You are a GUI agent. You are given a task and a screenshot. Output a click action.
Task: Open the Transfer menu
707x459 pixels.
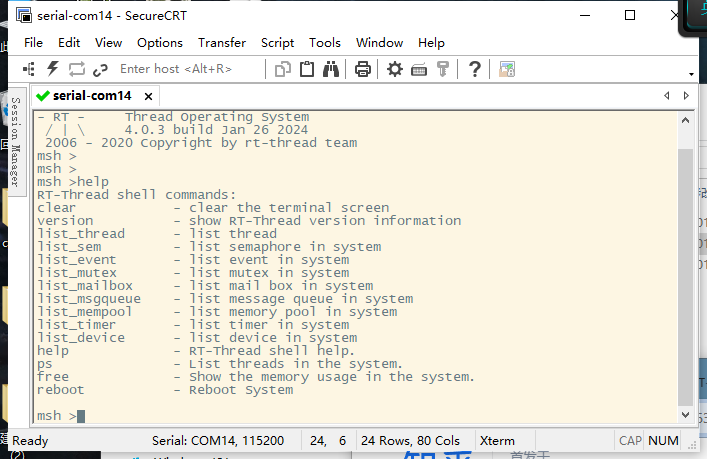[x=222, y=43]
